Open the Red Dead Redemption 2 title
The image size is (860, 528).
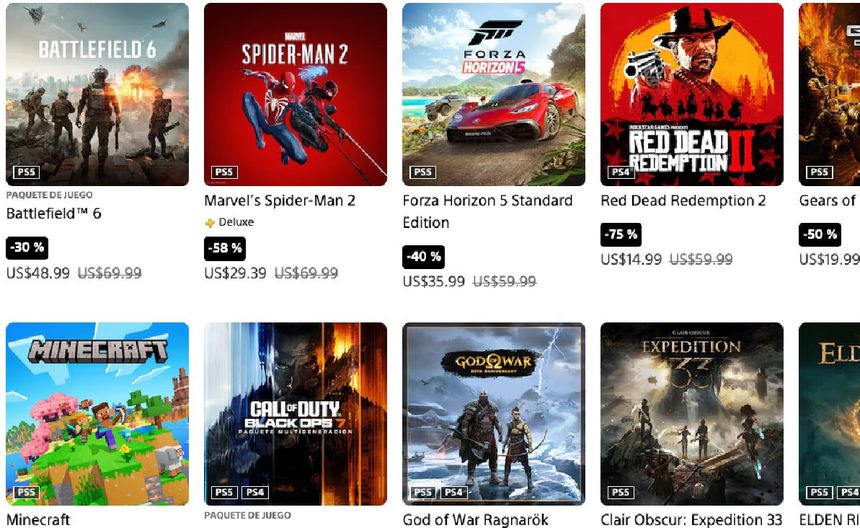pyautogui.click(x=683, y=200)
